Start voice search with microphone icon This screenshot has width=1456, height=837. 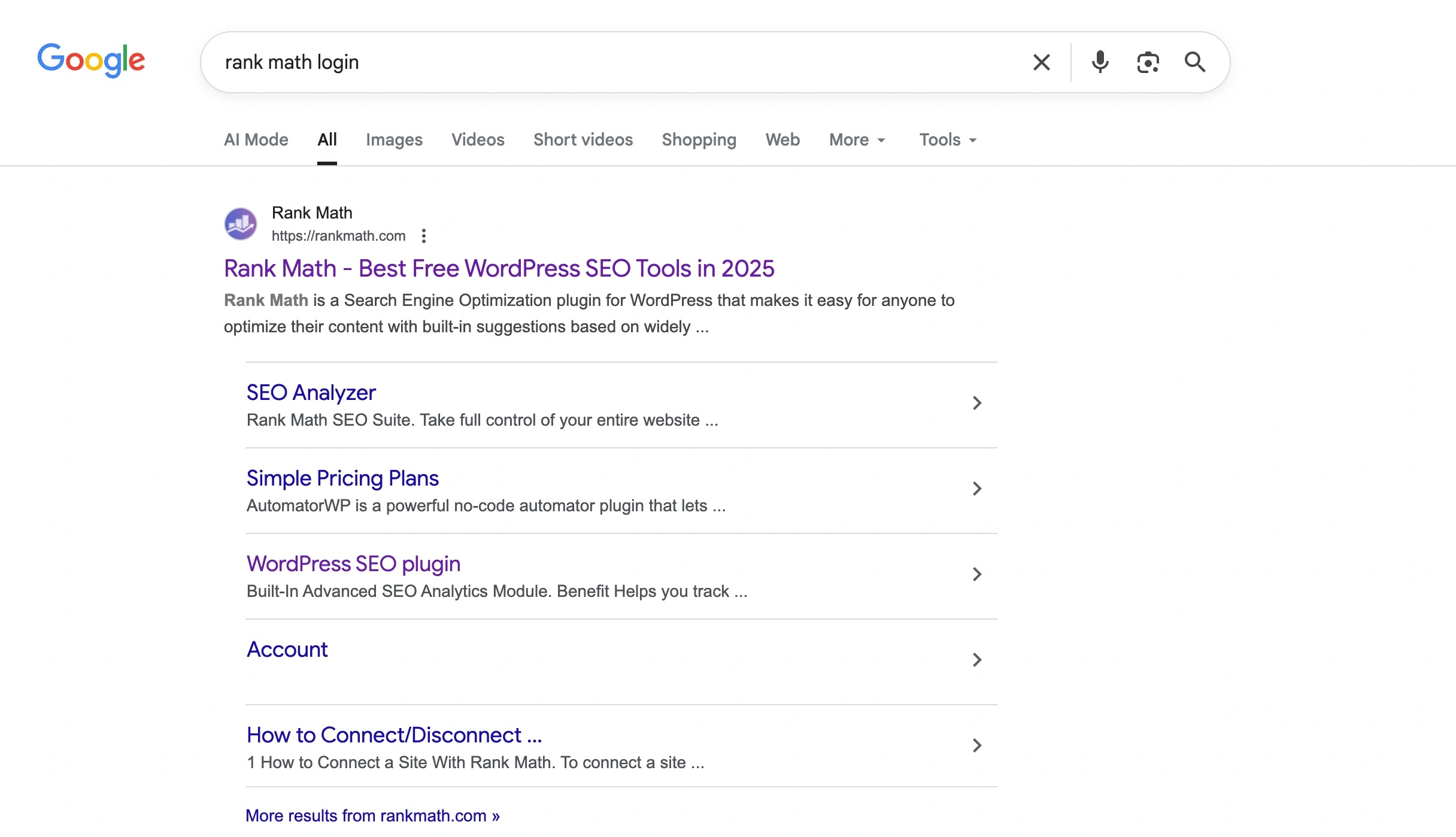(1100, 62)
